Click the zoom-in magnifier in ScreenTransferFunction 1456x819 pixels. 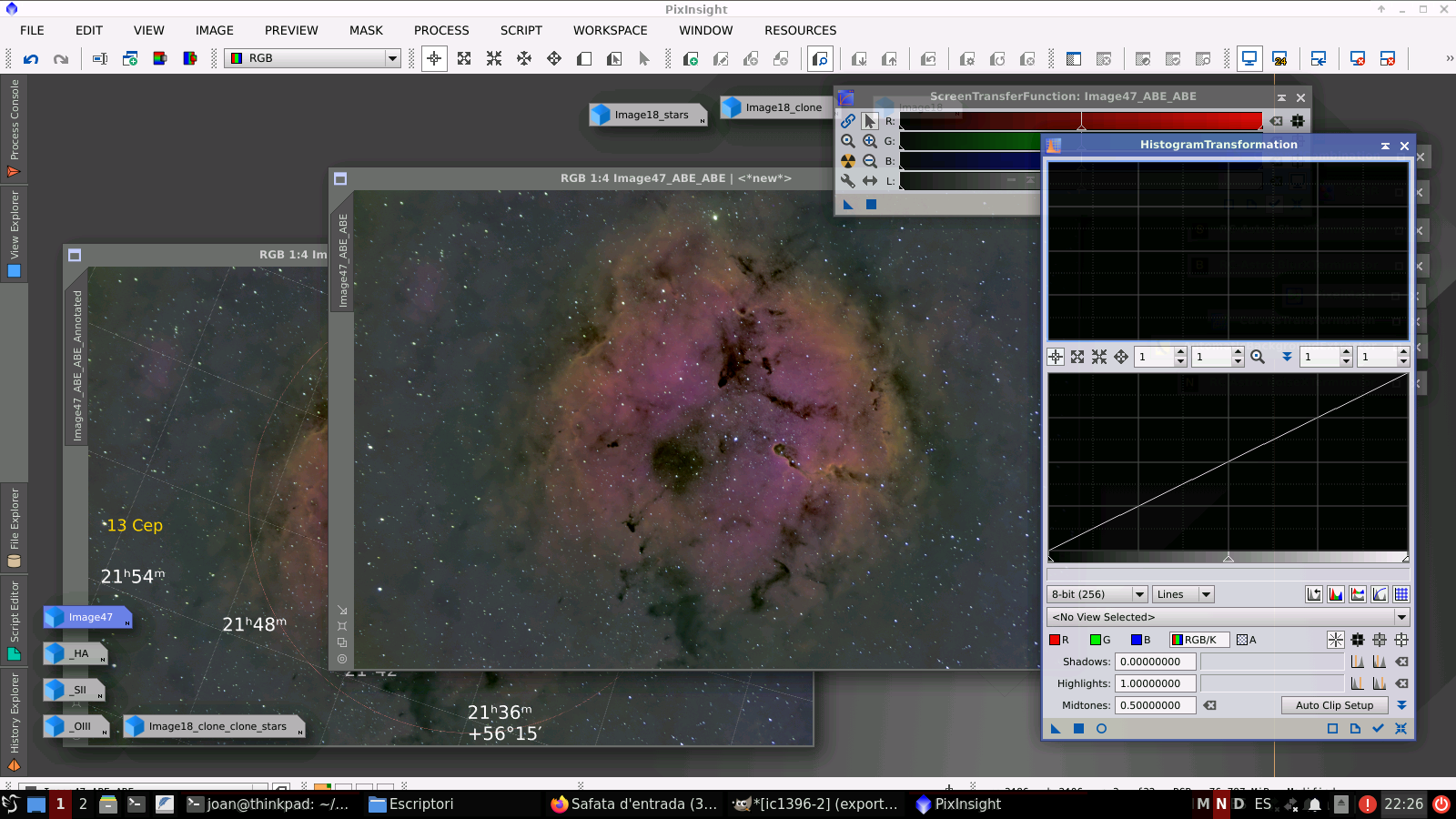click(x=868, y=141)
